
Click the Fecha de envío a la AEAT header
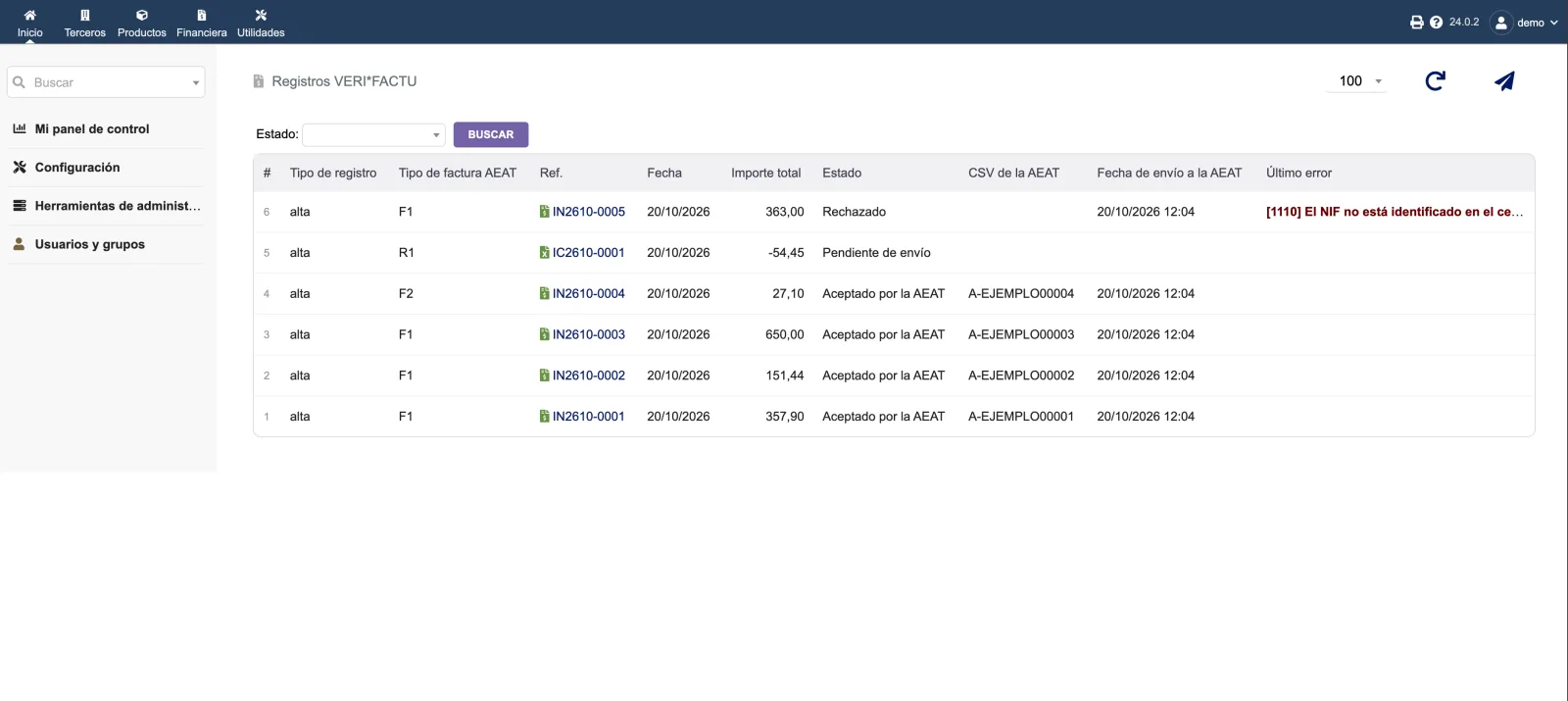coord(1169,174)
